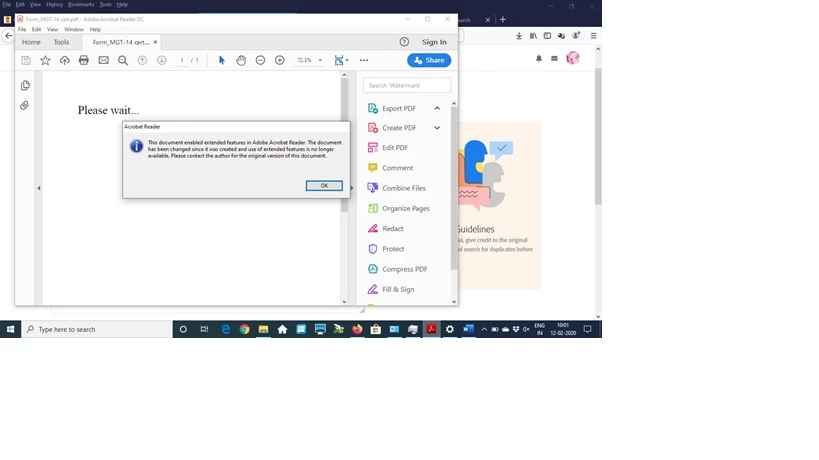Select the arrow selection tool
This screenshot has width=819, height=460.
pyautogui.click(x=221, y=61)
